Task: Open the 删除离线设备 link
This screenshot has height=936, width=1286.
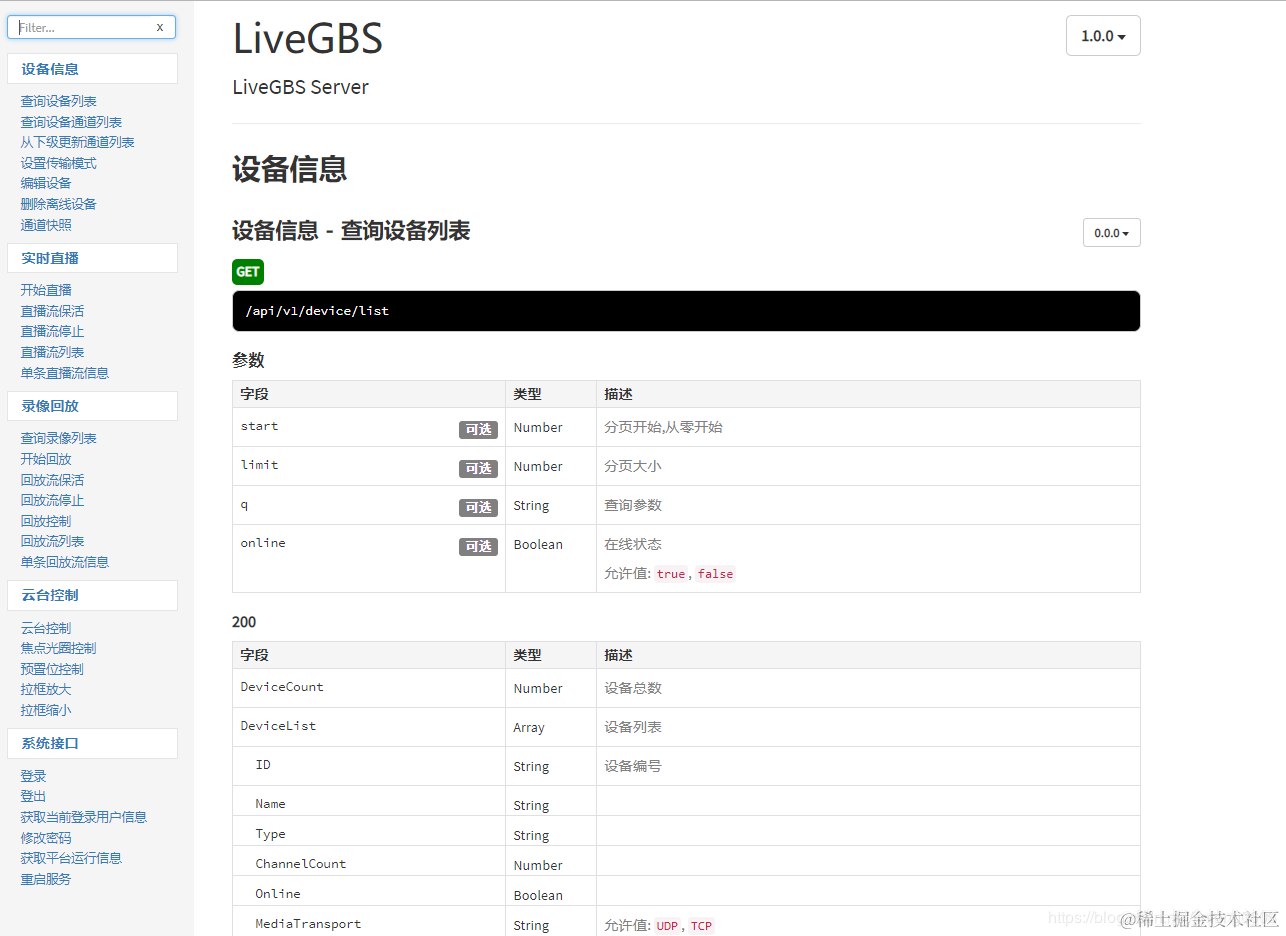Action: tap(59, 204)
